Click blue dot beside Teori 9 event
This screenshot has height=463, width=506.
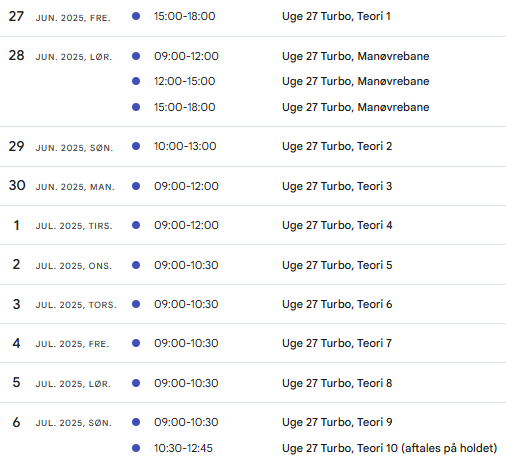[136, 422]
